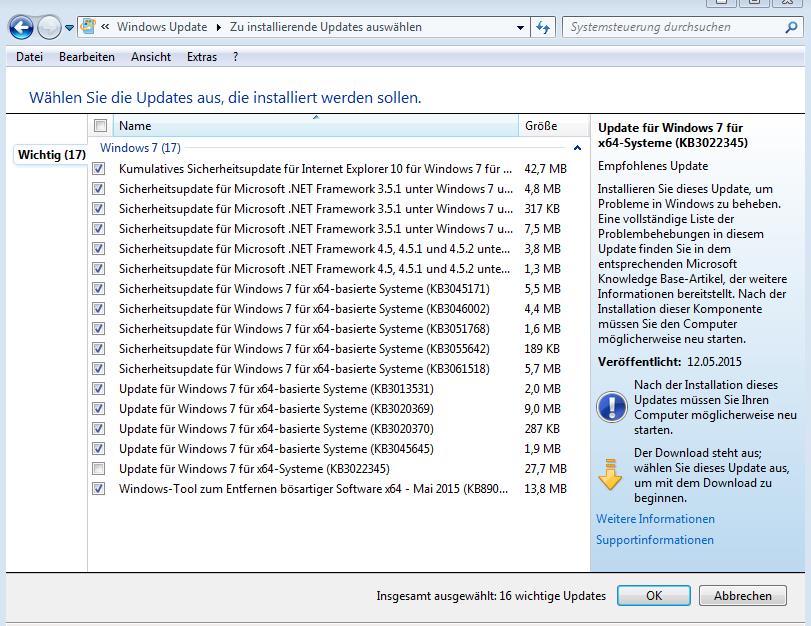Select Windows Update breadcrumb segment
The height and width of the screenshot is (626, 811).
(162, 27)
